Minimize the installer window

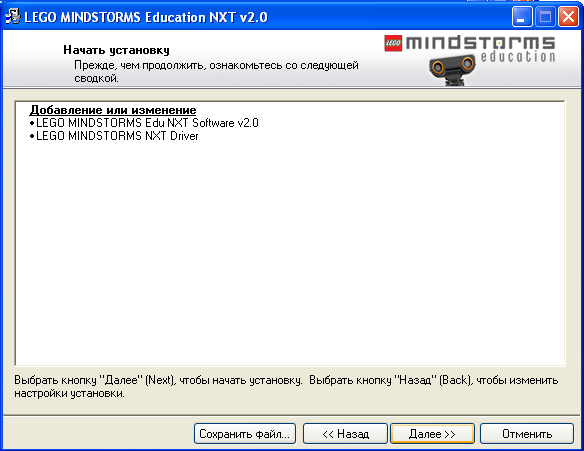pos(522,17)
